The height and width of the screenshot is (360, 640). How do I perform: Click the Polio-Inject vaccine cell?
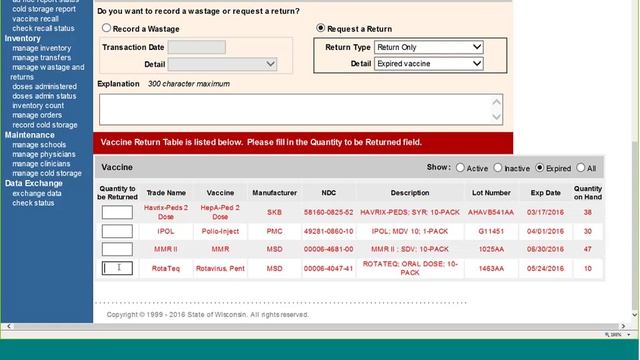point(220,231)
